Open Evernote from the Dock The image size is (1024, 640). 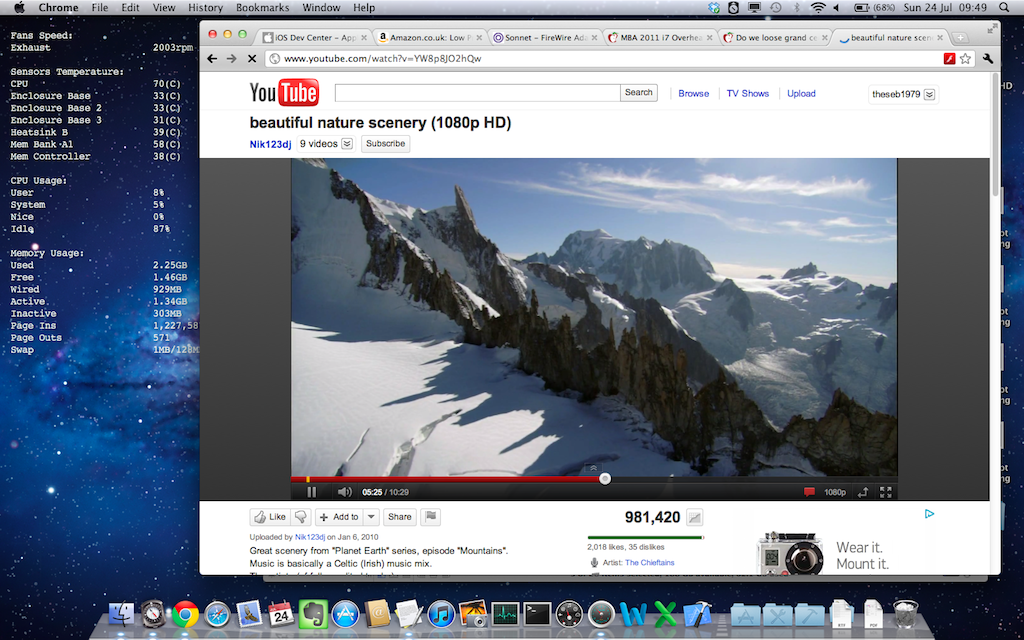point(313,614)
